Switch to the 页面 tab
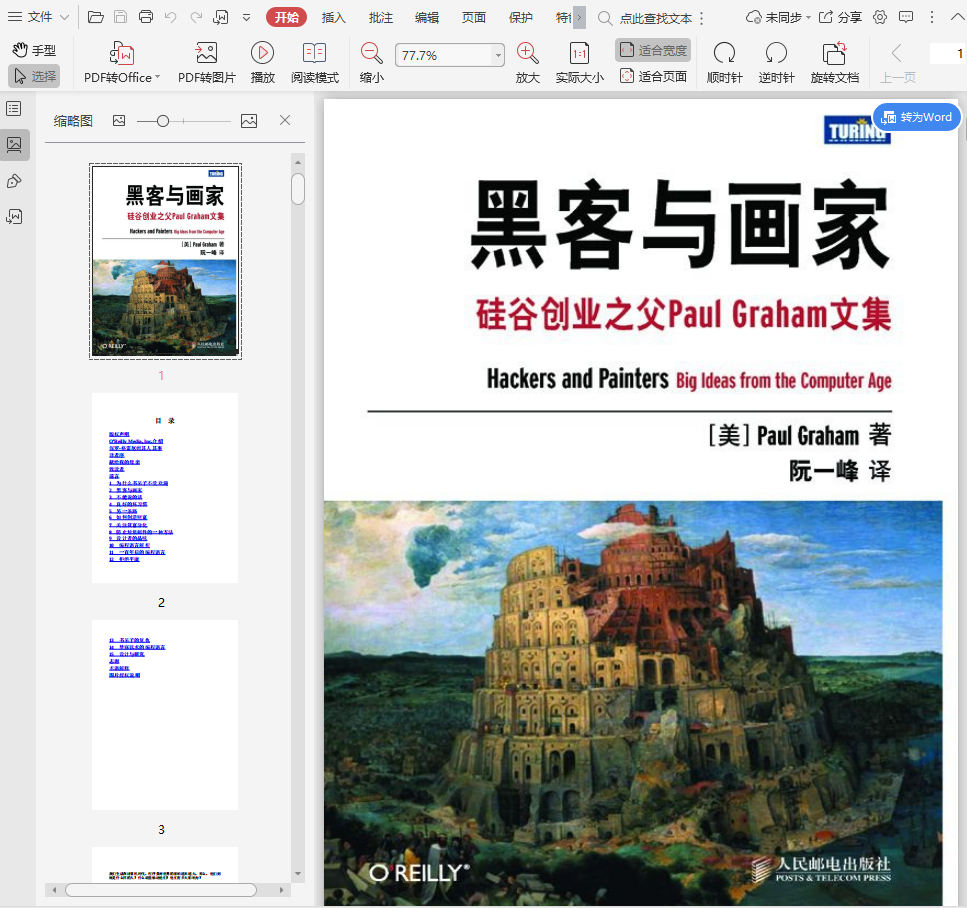Screen dimensions: 967x908 (474, 17)
